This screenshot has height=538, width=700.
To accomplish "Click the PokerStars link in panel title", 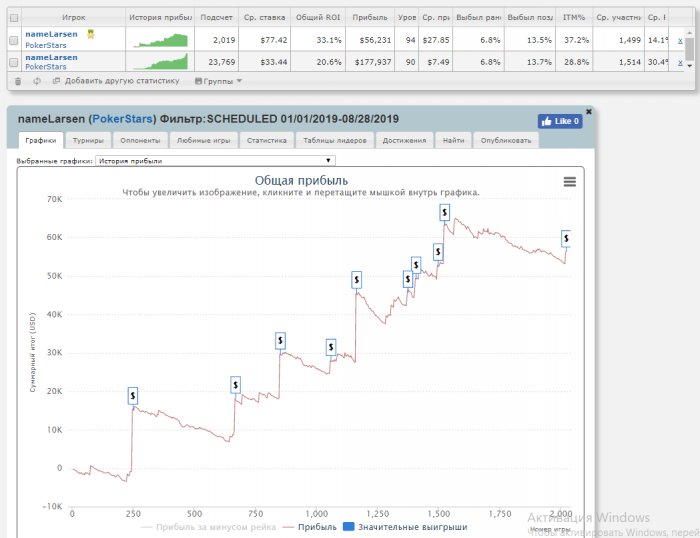I will [x=123, y=119].
